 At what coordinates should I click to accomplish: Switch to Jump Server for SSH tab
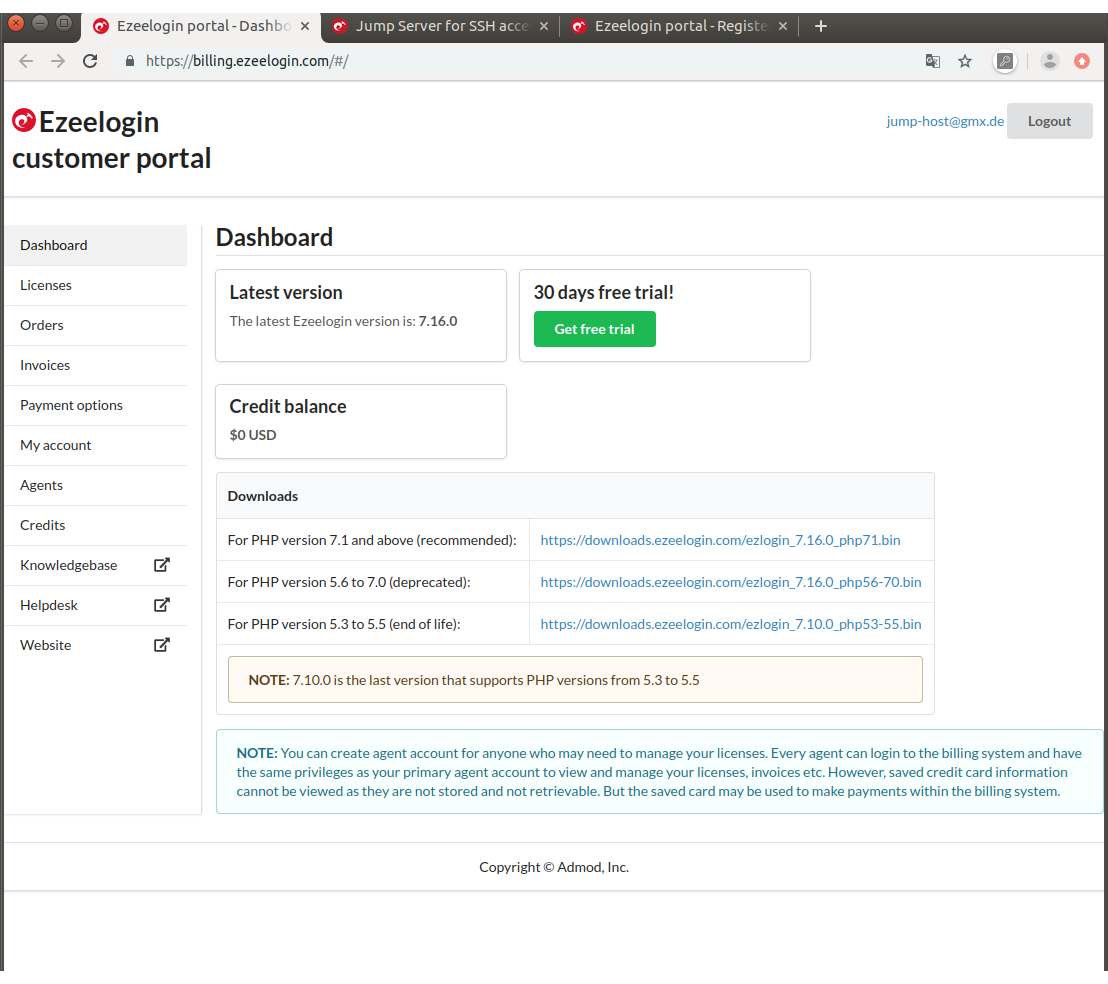pyautogui.click(x=441, y=26)
